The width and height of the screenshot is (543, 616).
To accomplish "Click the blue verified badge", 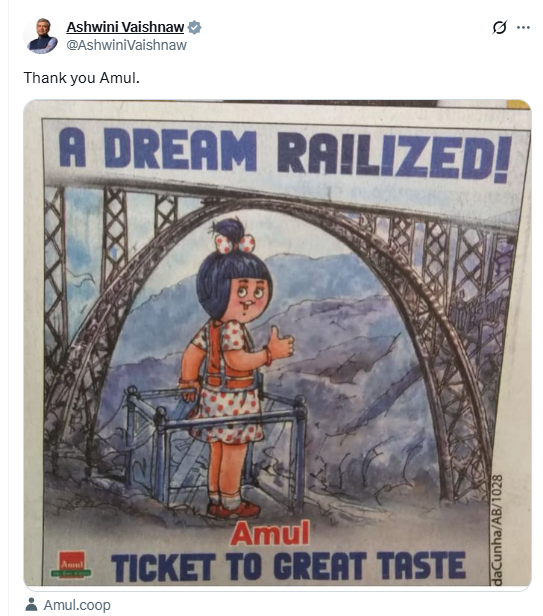I will coord(194,28).
